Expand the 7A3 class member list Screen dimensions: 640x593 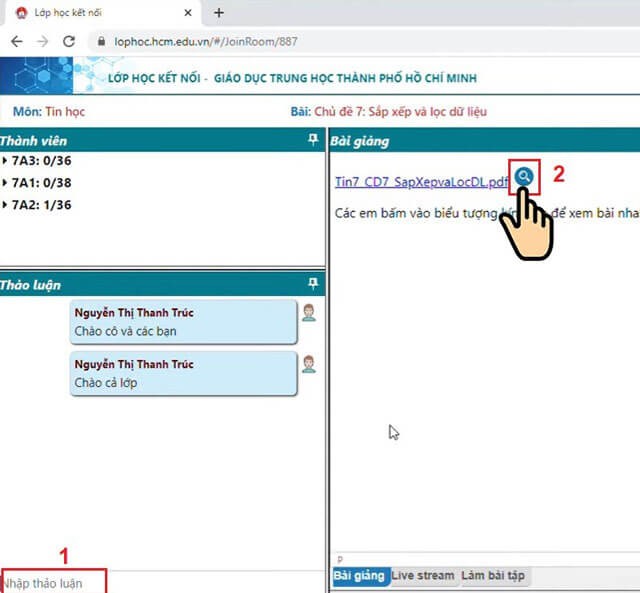point(5,161)
